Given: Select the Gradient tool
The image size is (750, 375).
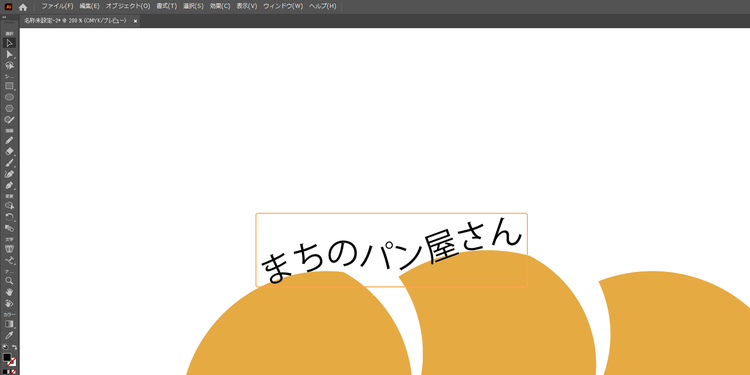Looking at the screenshot, I should coord(9,324).
